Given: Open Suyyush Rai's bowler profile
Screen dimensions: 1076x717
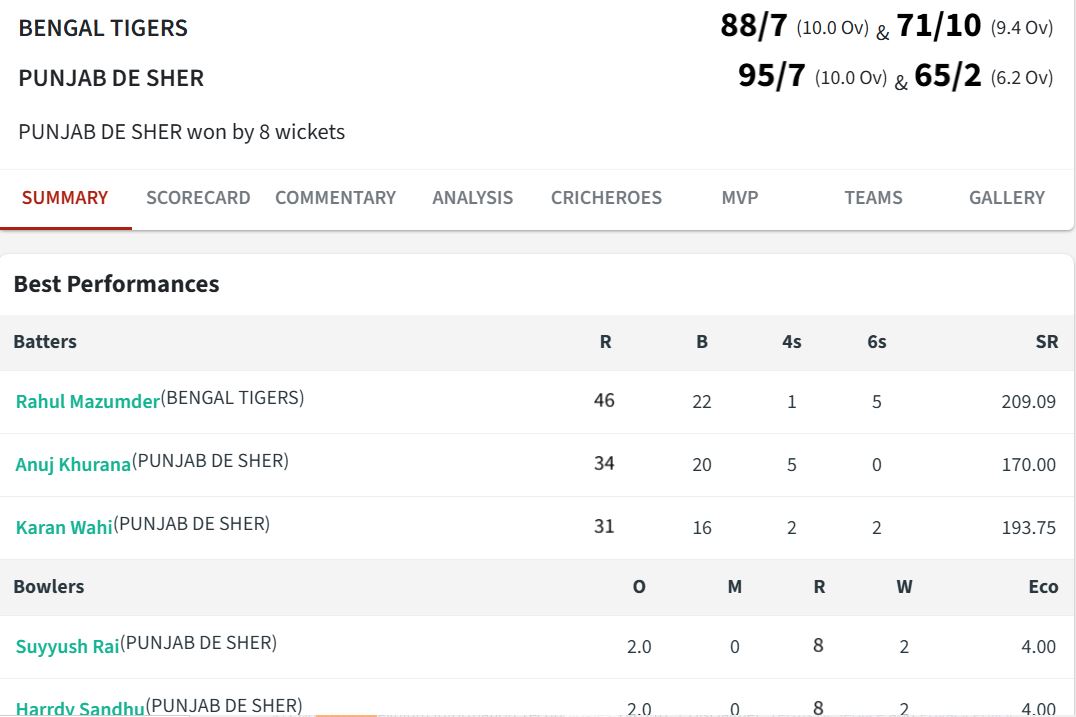Looking at the screenshot, I should pyautogui.click(x=64, y=646).
